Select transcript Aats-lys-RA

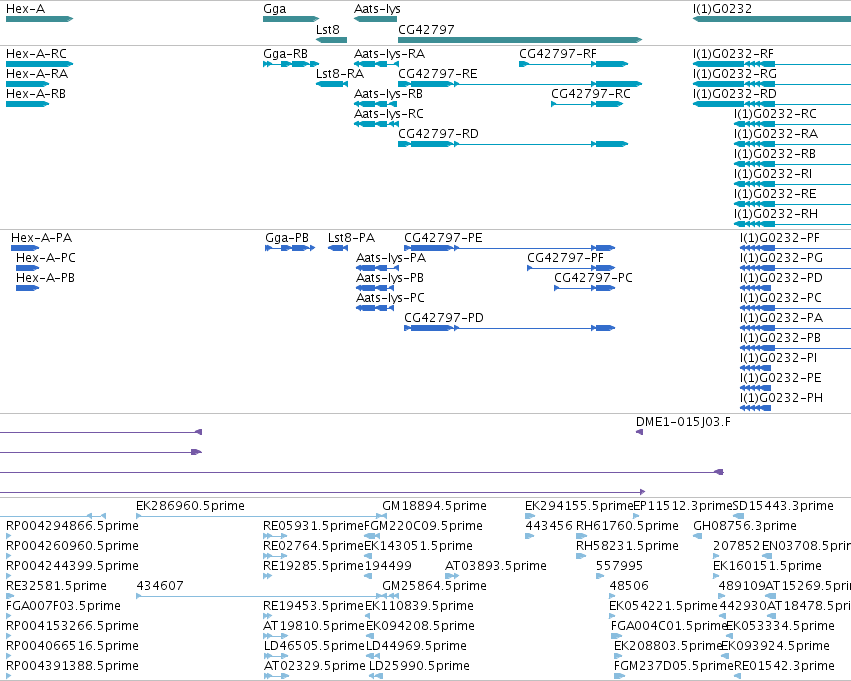coord(376,64)
